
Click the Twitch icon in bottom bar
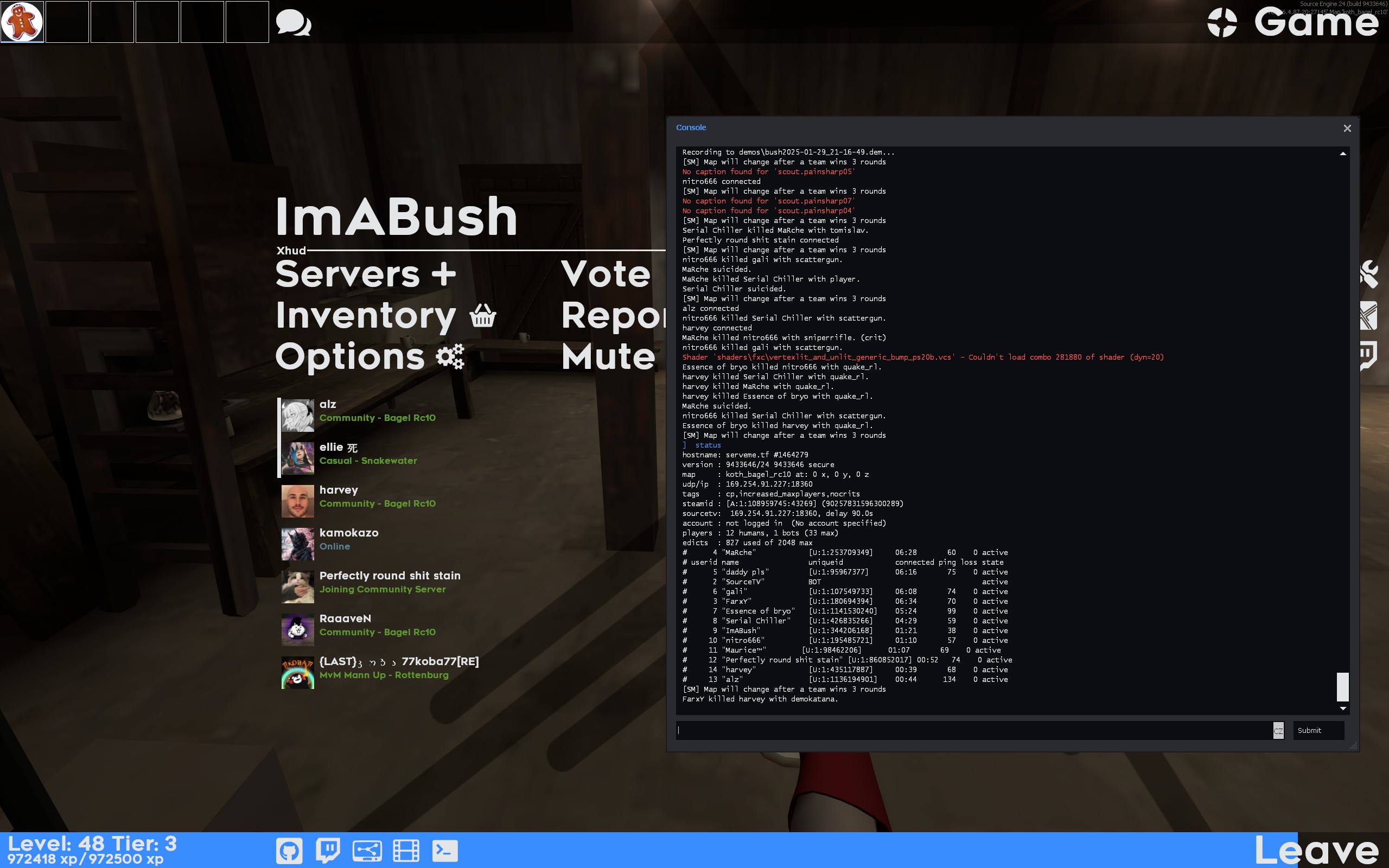[328, 850]
